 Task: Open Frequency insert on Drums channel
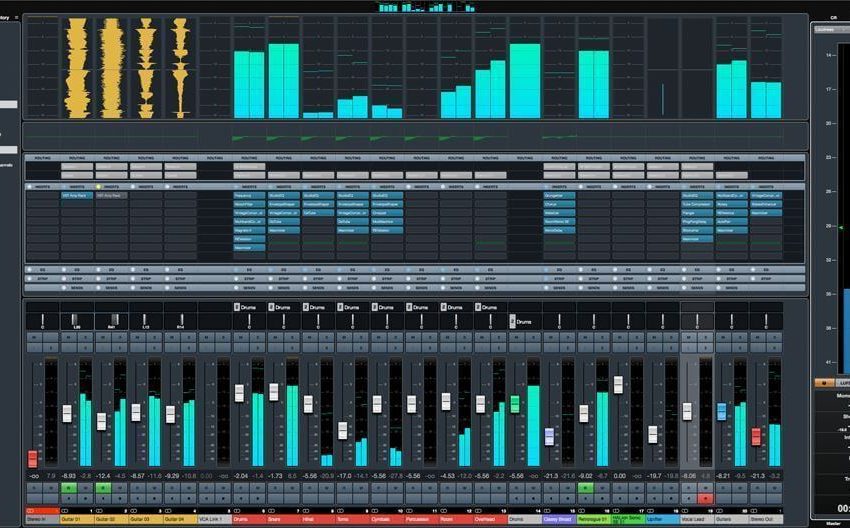pyautogui.click(x=249, y=196)
